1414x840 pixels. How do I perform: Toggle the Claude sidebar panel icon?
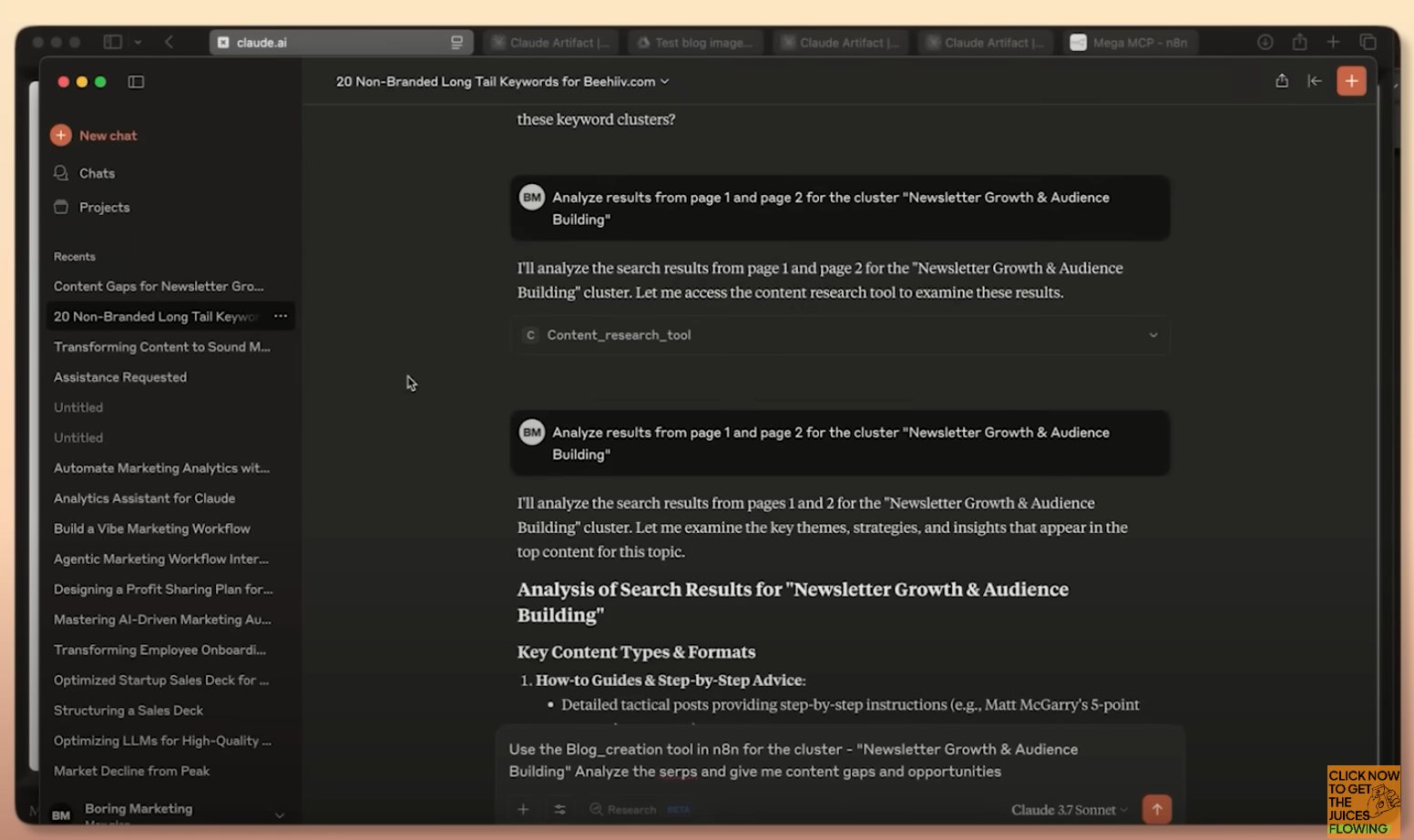(x=136, y=82)
